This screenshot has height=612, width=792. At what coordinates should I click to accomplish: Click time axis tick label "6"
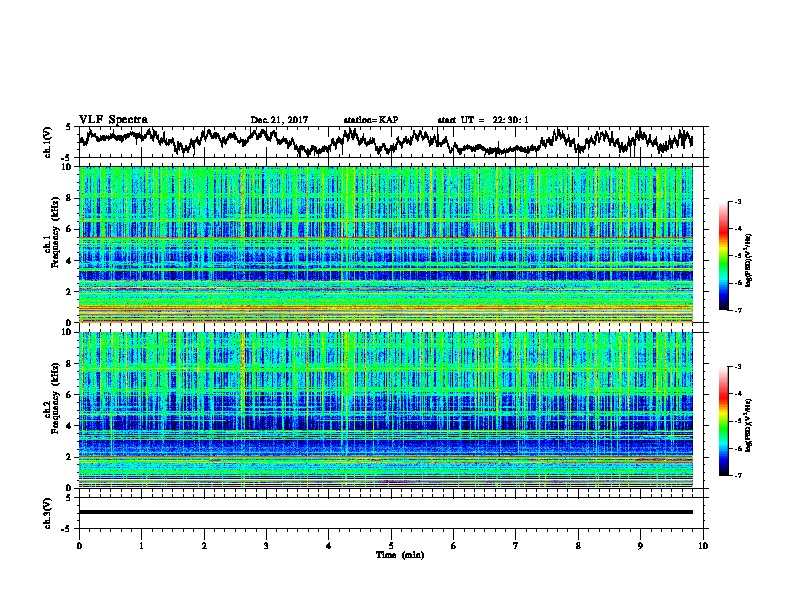(x=454, y=546)
